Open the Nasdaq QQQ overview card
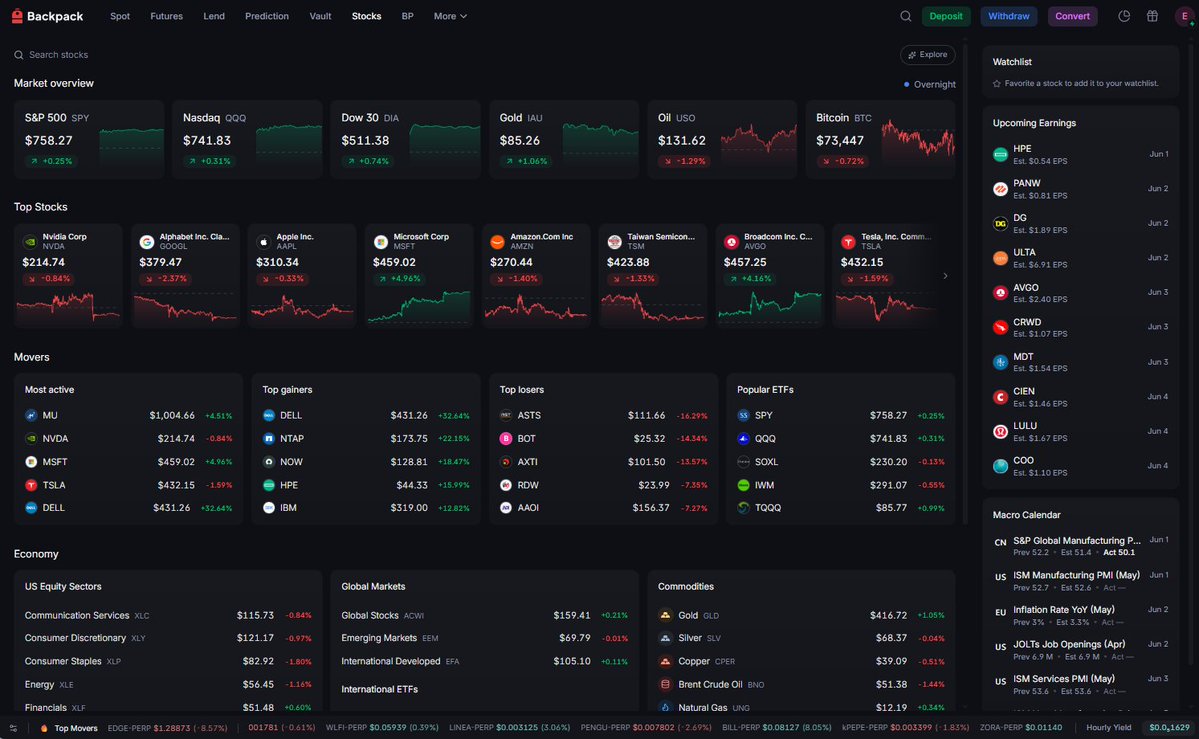 click(248, 139)
